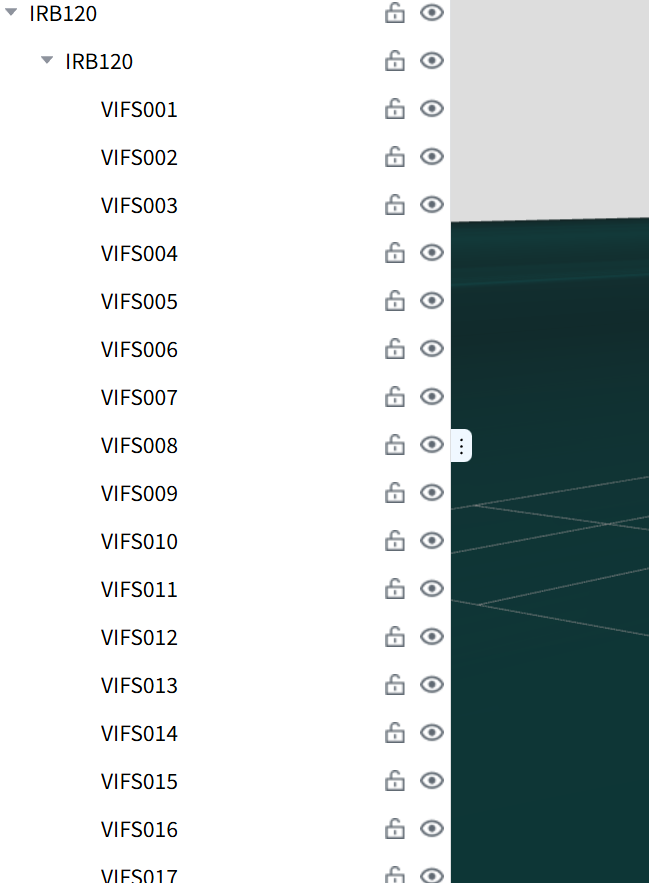649x883 pixels.
Task: Toggle lock on VIFS010
Action: tap(394, 541)
